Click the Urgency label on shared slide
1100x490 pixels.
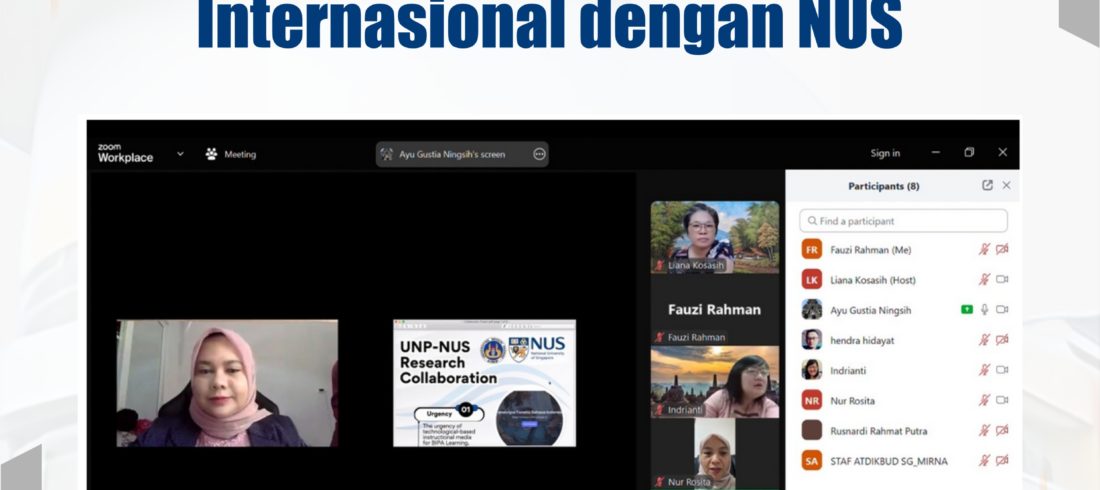439,413
